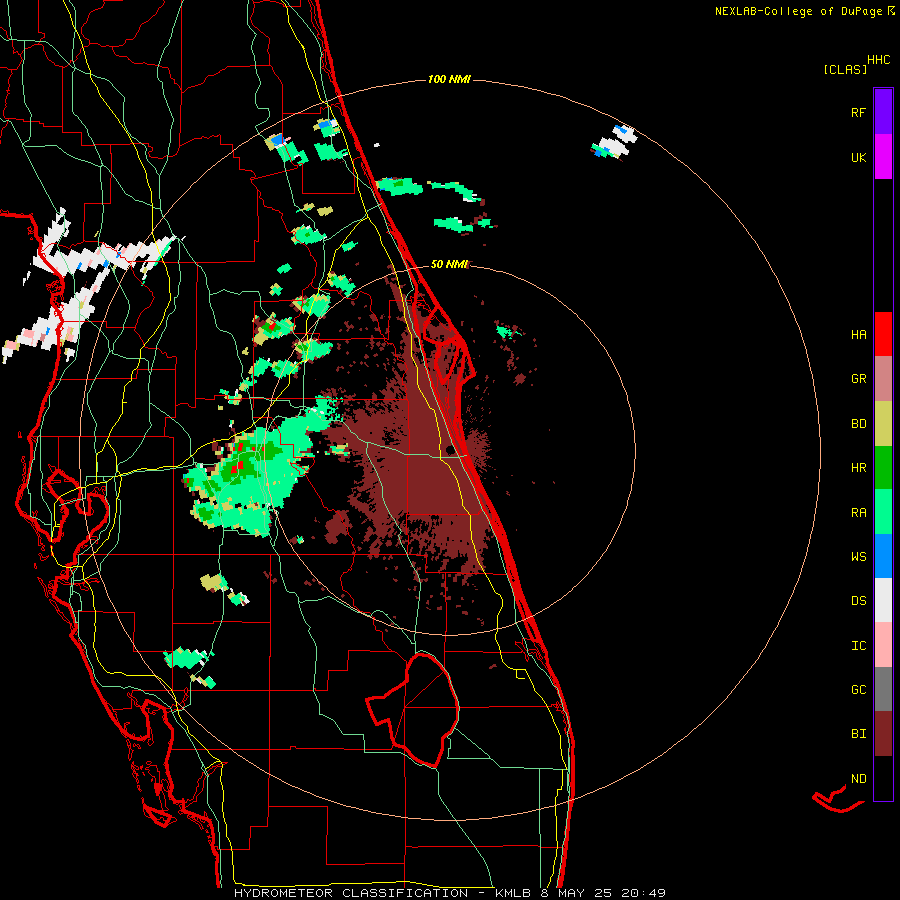
Task: Click the RF legend label
Action: 859,112
